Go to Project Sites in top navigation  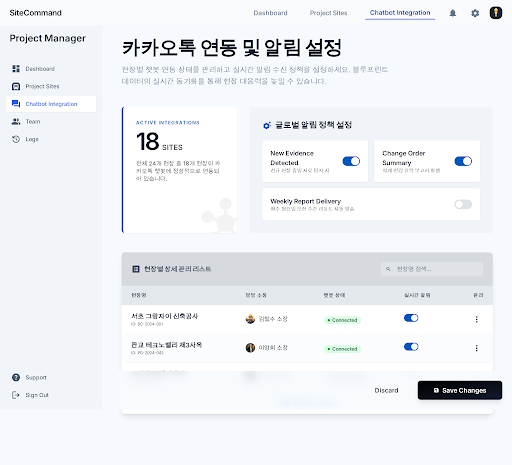click(328, 13)
